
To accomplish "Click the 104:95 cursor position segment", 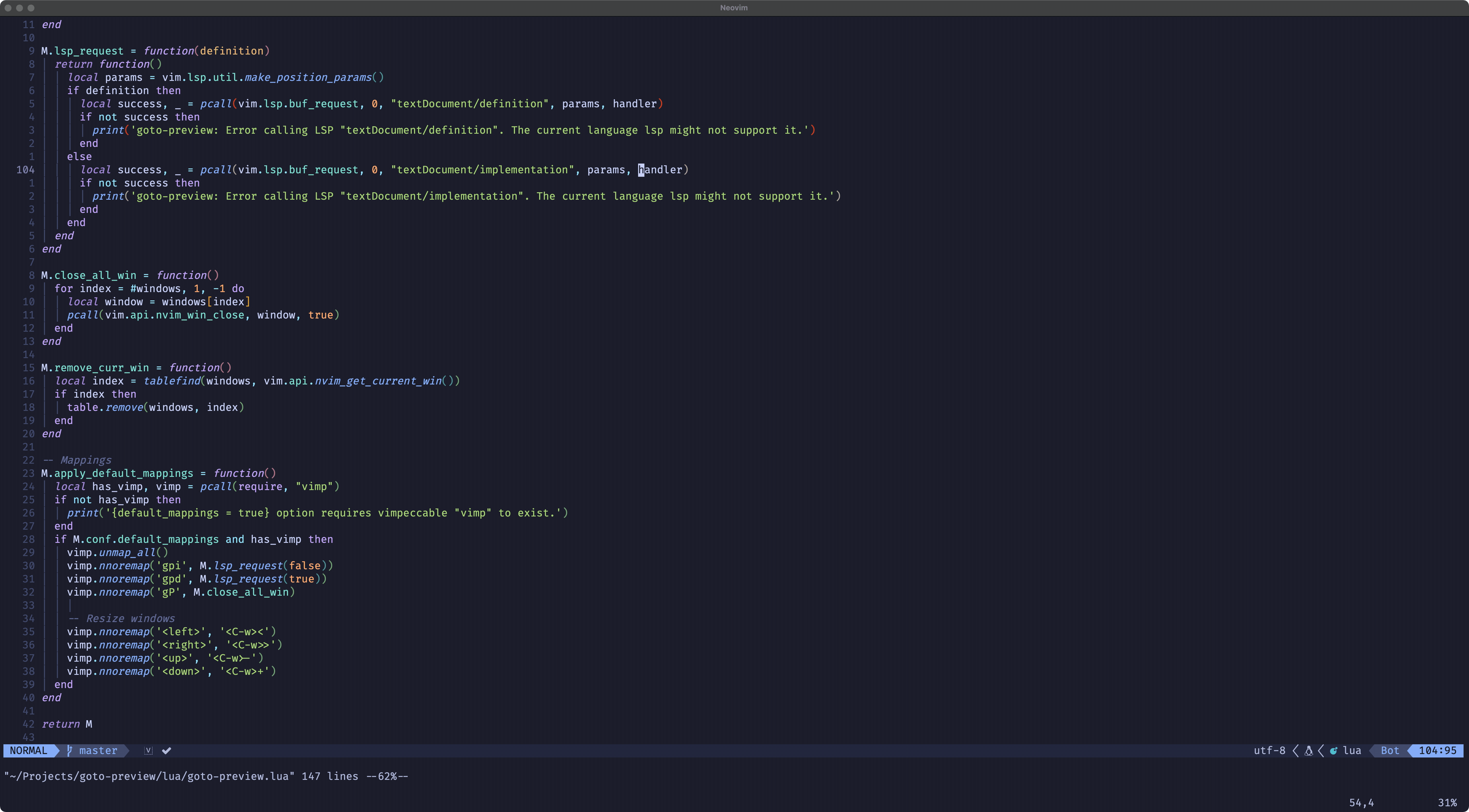I will [x=1437, y=750].
